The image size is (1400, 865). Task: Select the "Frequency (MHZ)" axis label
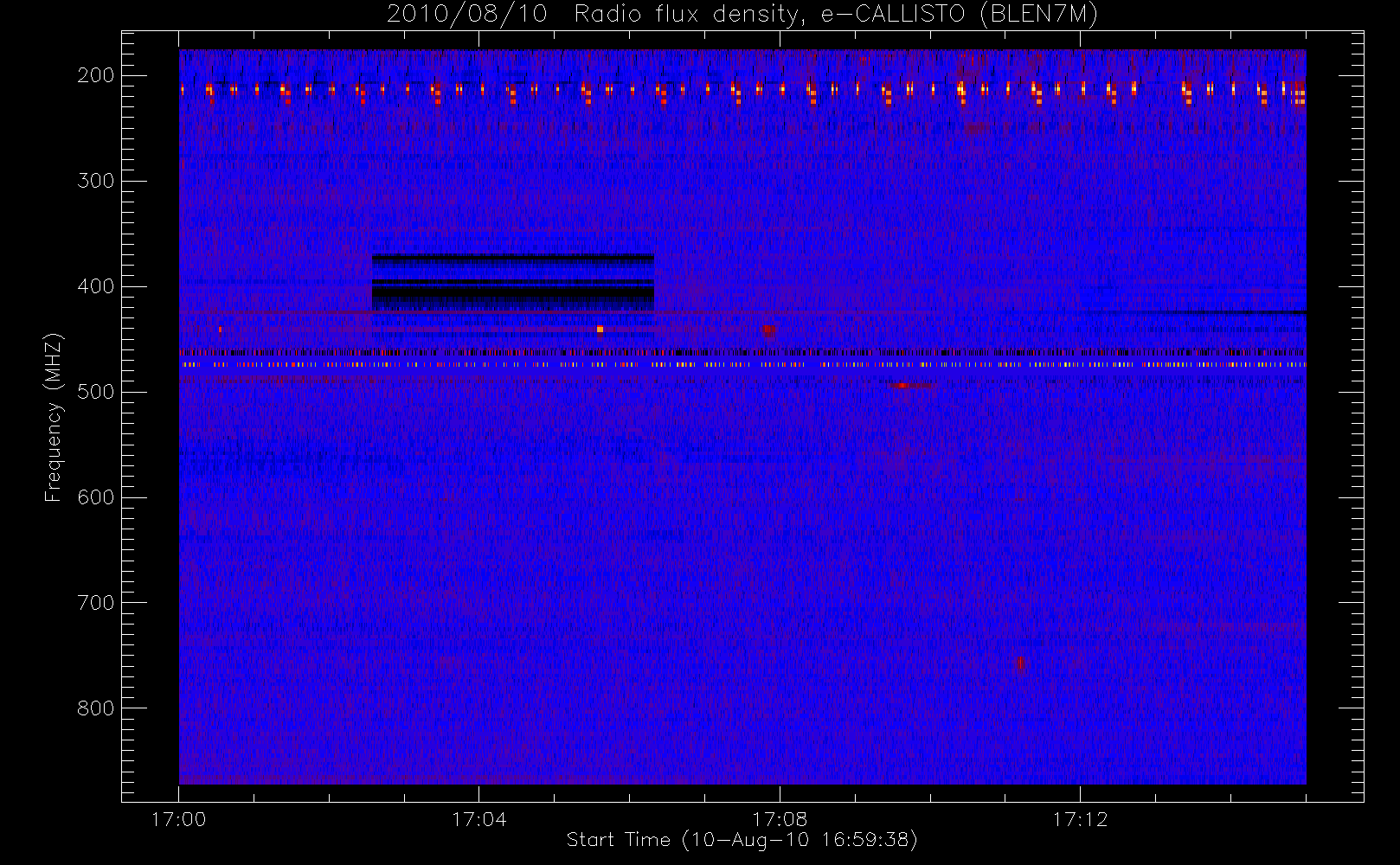pyautogui.click(x=54, y=417)
